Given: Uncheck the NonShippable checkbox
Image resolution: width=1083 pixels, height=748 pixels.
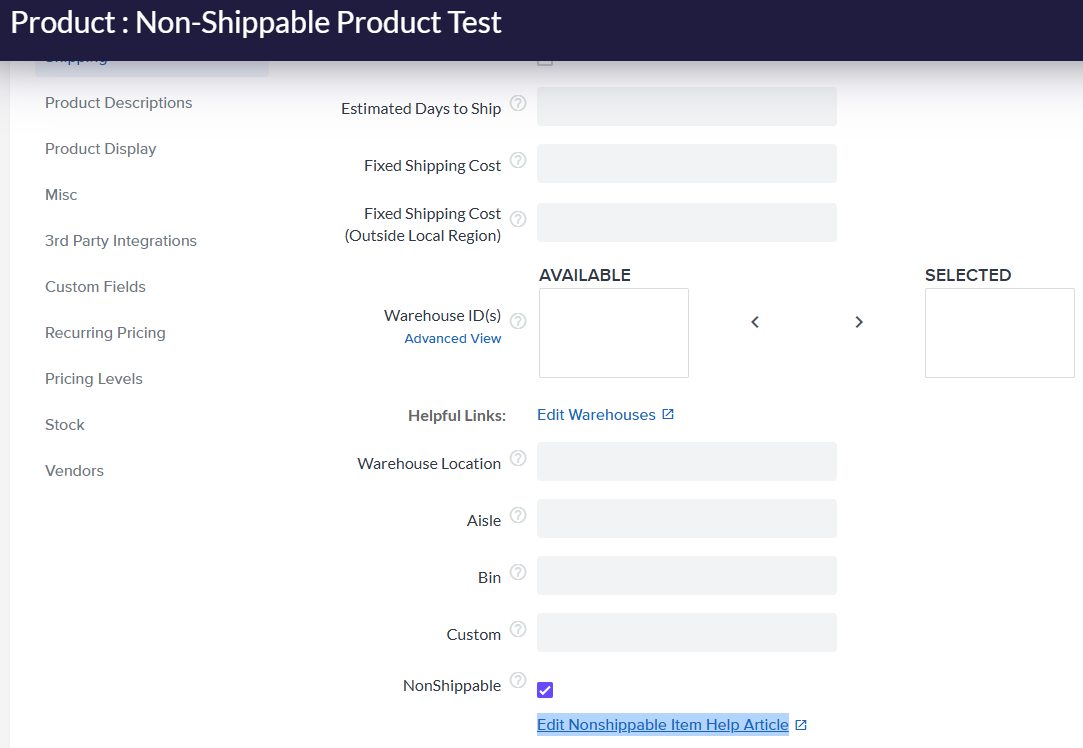Looking at the screenshot, I should pyautogui.click(x=545, y=690).
